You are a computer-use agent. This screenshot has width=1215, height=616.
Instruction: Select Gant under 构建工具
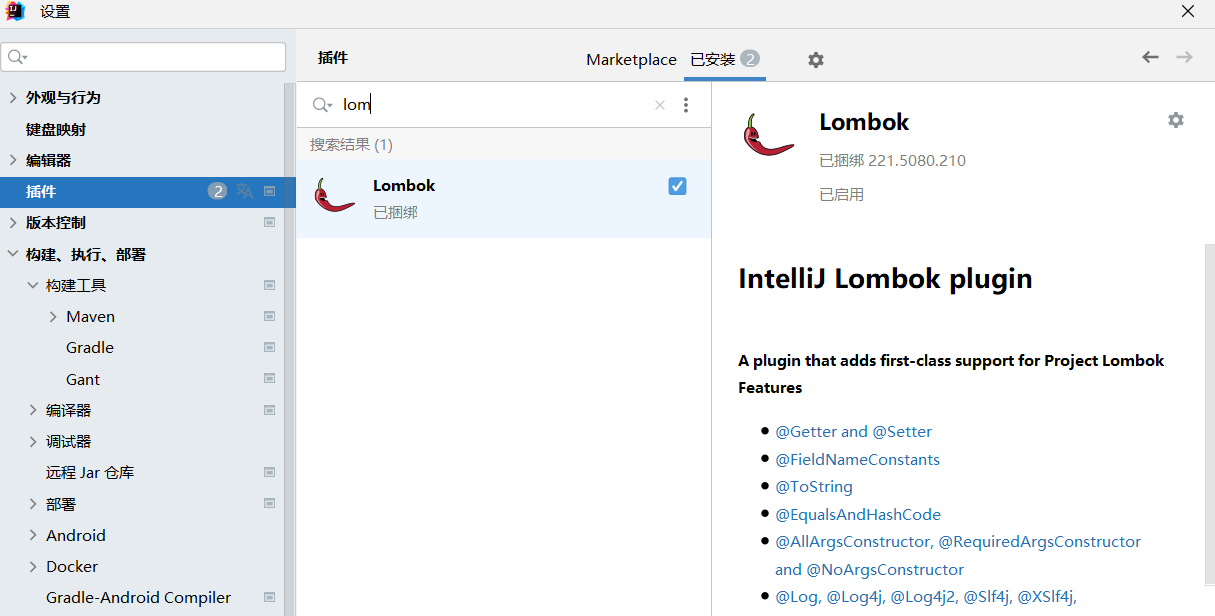coord(83,379)
